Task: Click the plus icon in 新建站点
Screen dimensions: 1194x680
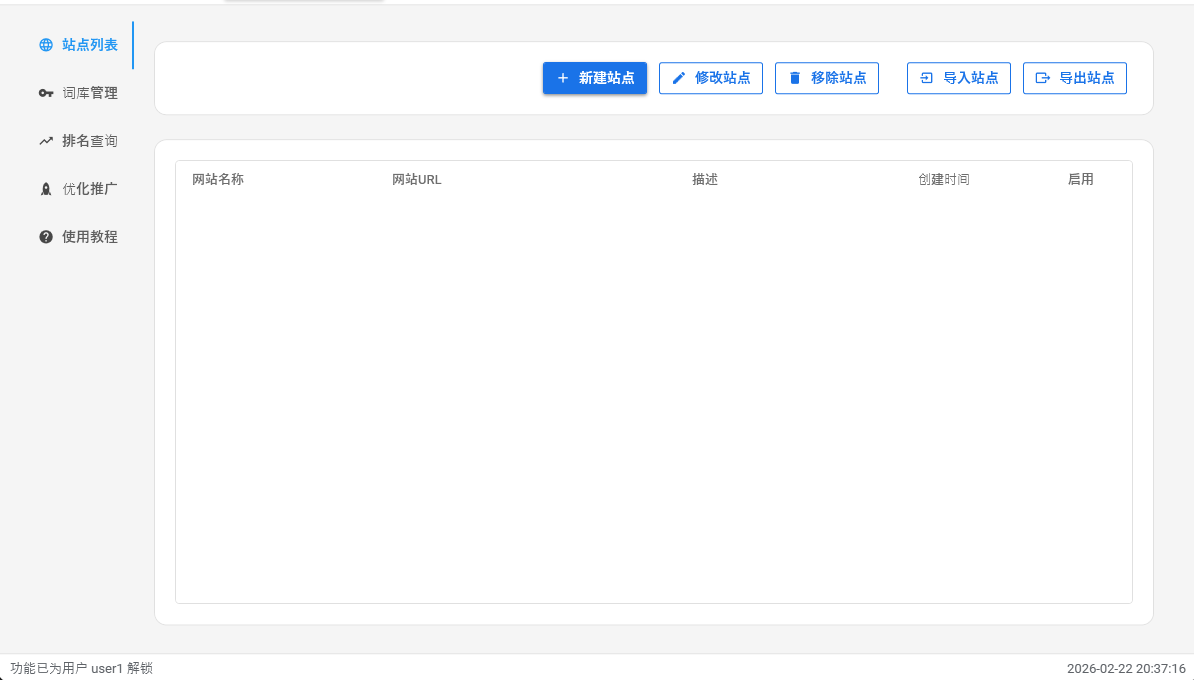Action: (x=563, y=78)
